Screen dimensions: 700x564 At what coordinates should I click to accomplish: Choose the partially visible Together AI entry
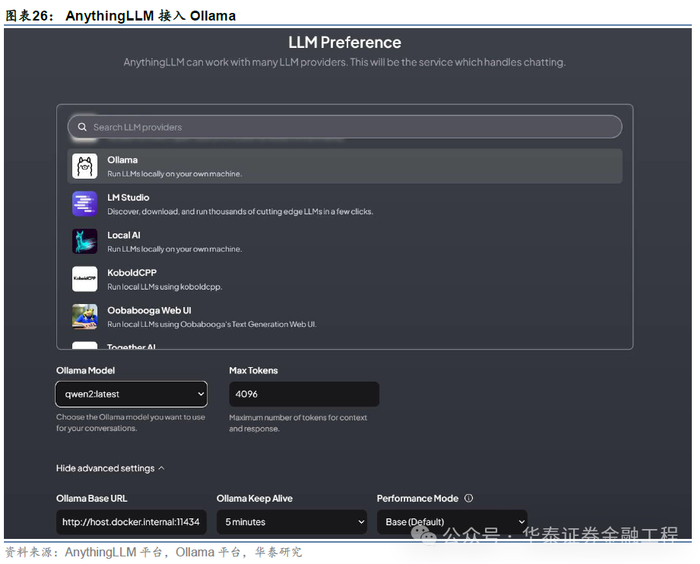131,346
